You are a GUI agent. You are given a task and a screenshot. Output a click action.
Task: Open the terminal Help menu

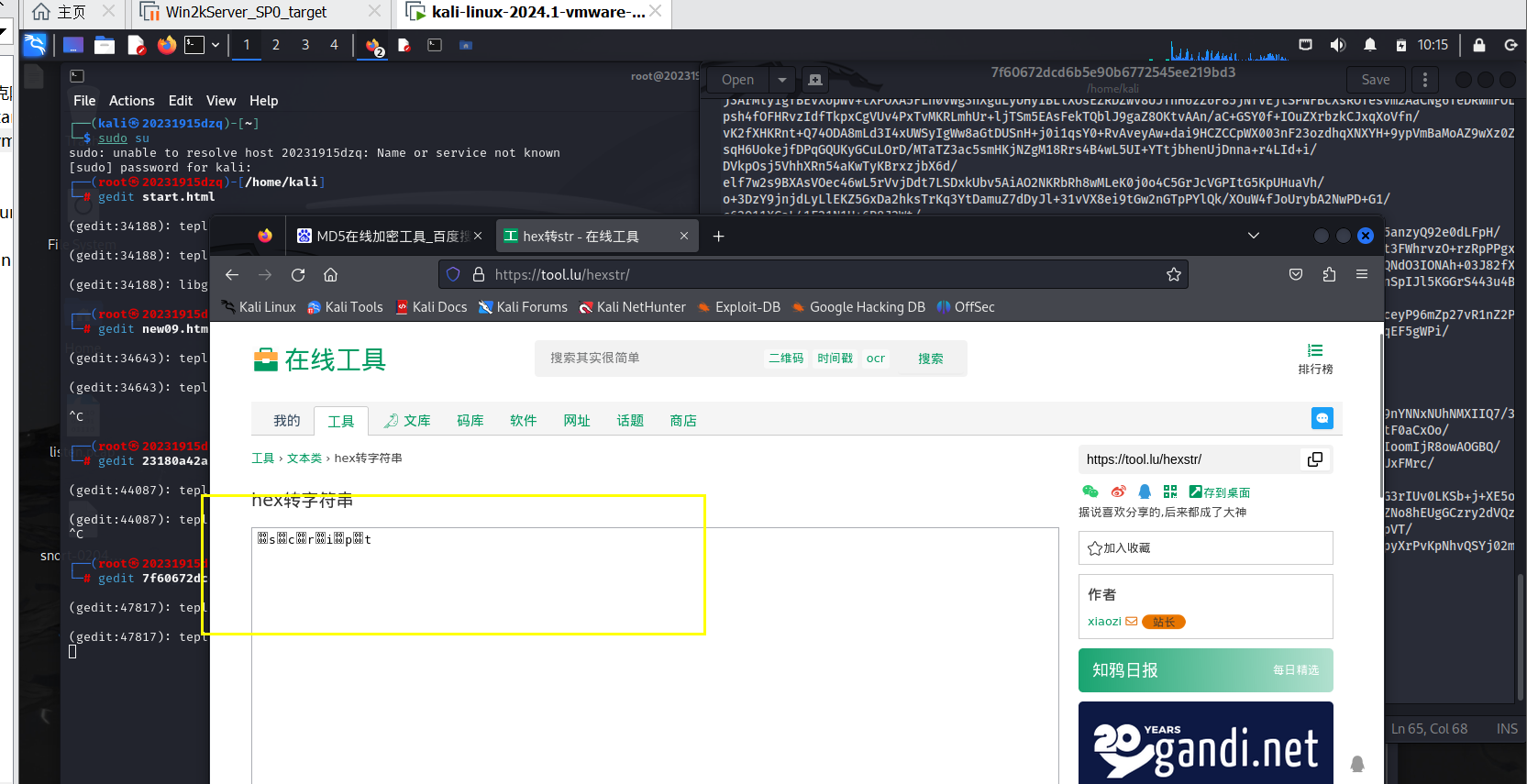pyautogui.click(x=264, y=101)
